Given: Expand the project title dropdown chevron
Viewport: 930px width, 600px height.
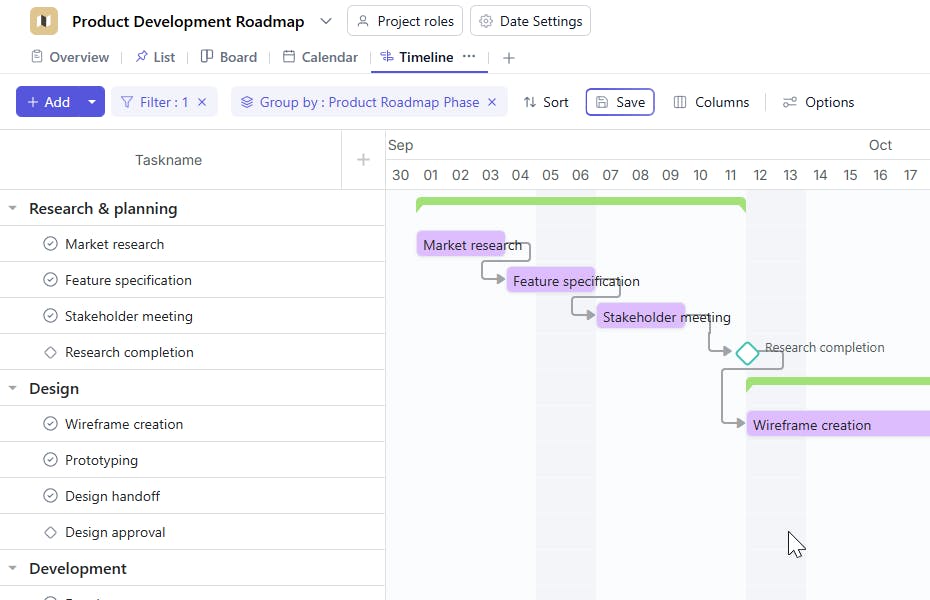Looking at the screenshot, I should tap(326, 21).
